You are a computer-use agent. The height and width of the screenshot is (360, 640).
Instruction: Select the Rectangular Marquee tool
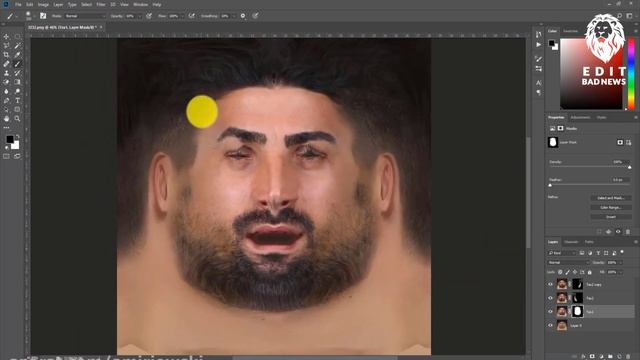(x=17, y=37)
